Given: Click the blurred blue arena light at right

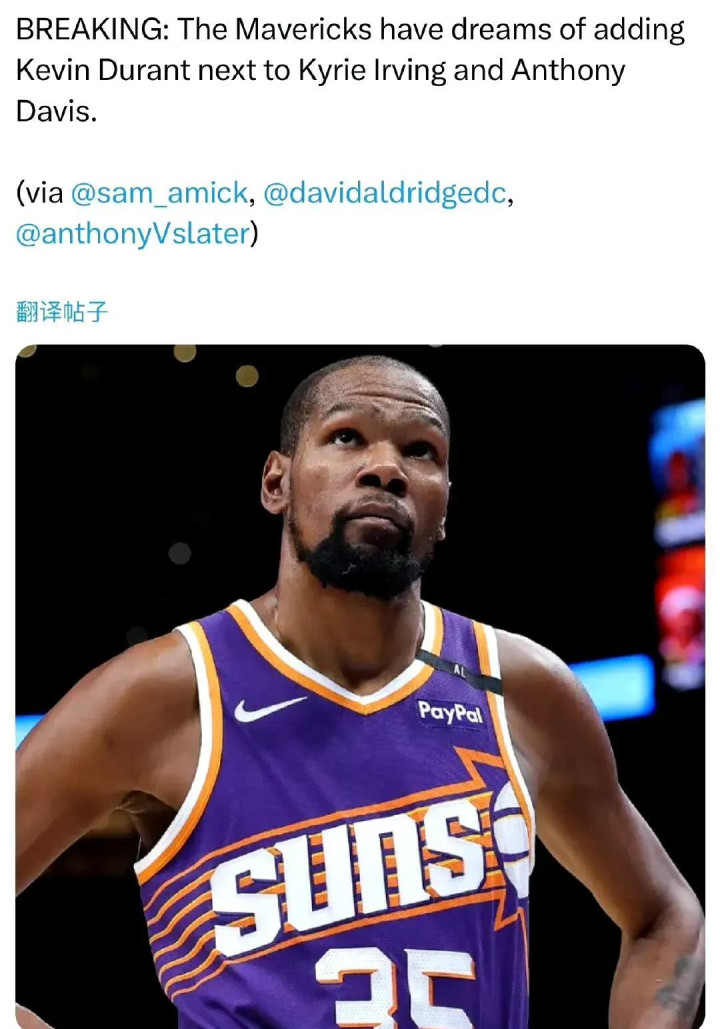Looking at the screenshot, I should pyautogui.click(x=612, y=686).
